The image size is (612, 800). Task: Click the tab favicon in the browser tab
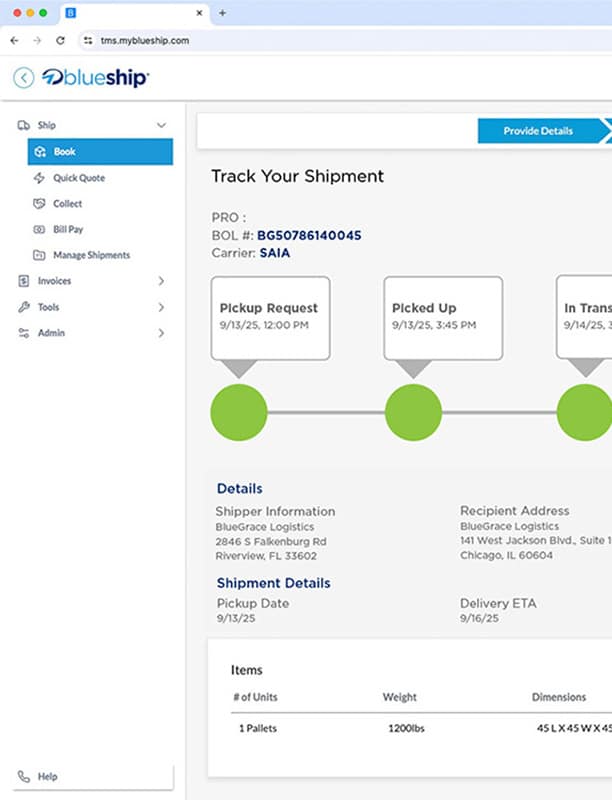(71, 13)
